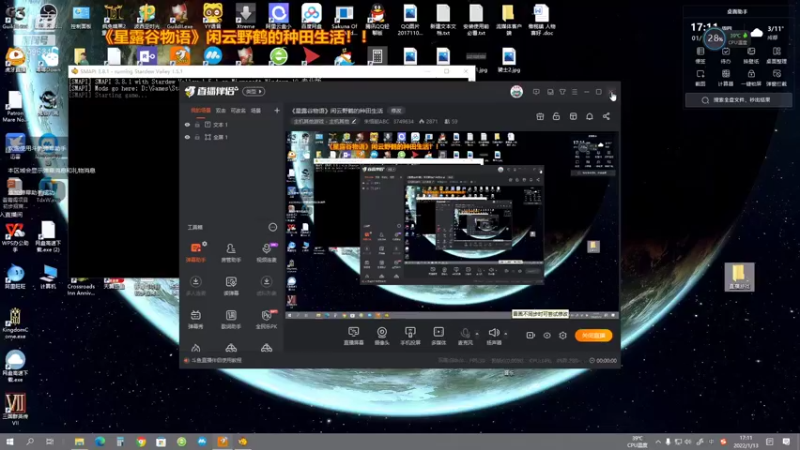Open File Explorer from the taskbar

79,441
